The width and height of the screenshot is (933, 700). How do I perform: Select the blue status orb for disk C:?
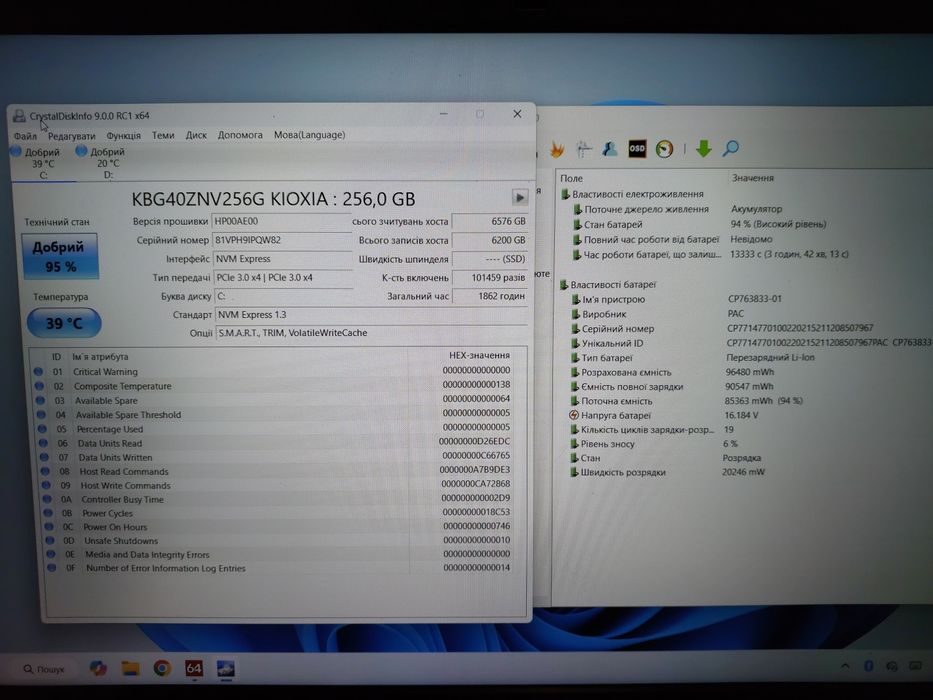tap(16, 151)
